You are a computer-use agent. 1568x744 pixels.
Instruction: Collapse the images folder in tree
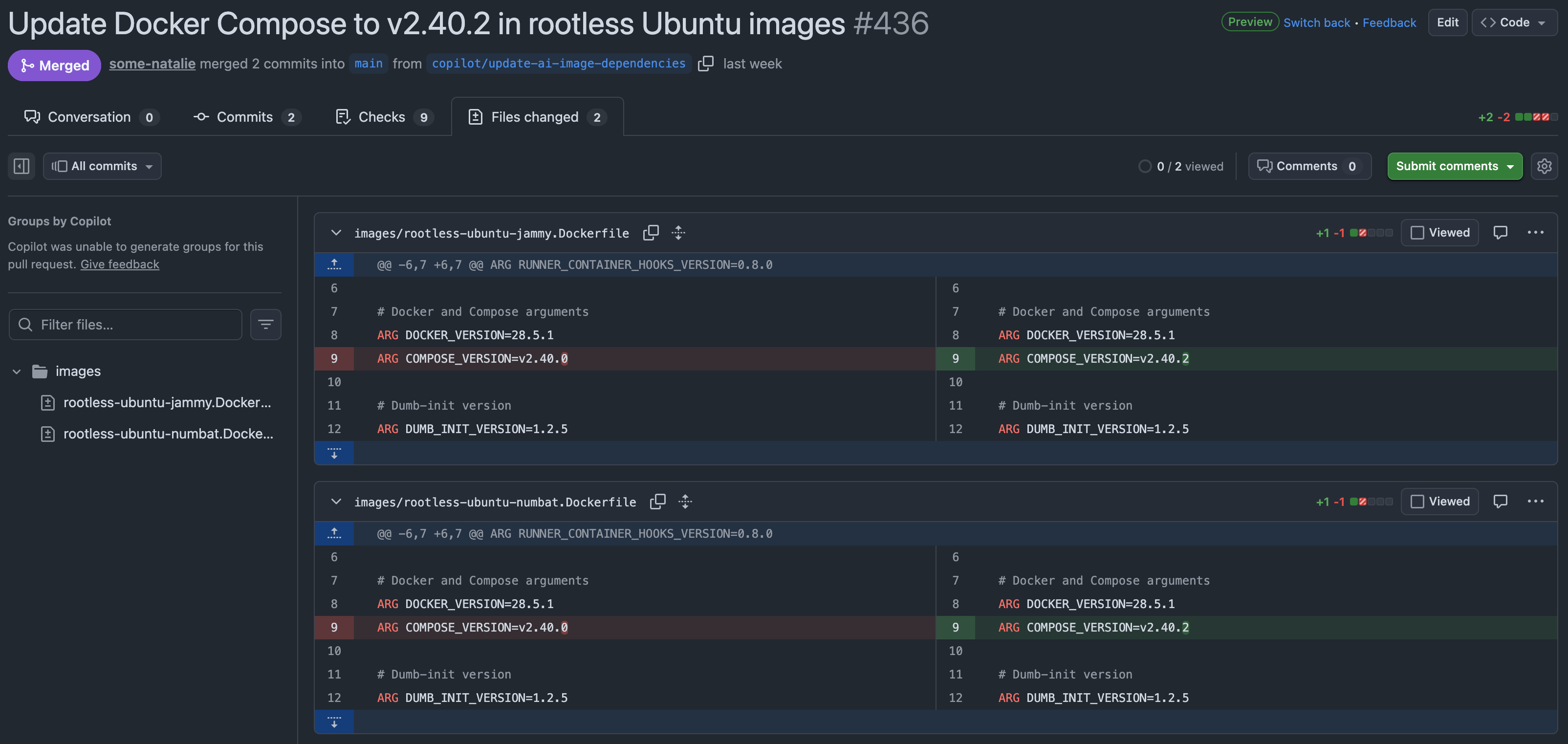(17, 372)
